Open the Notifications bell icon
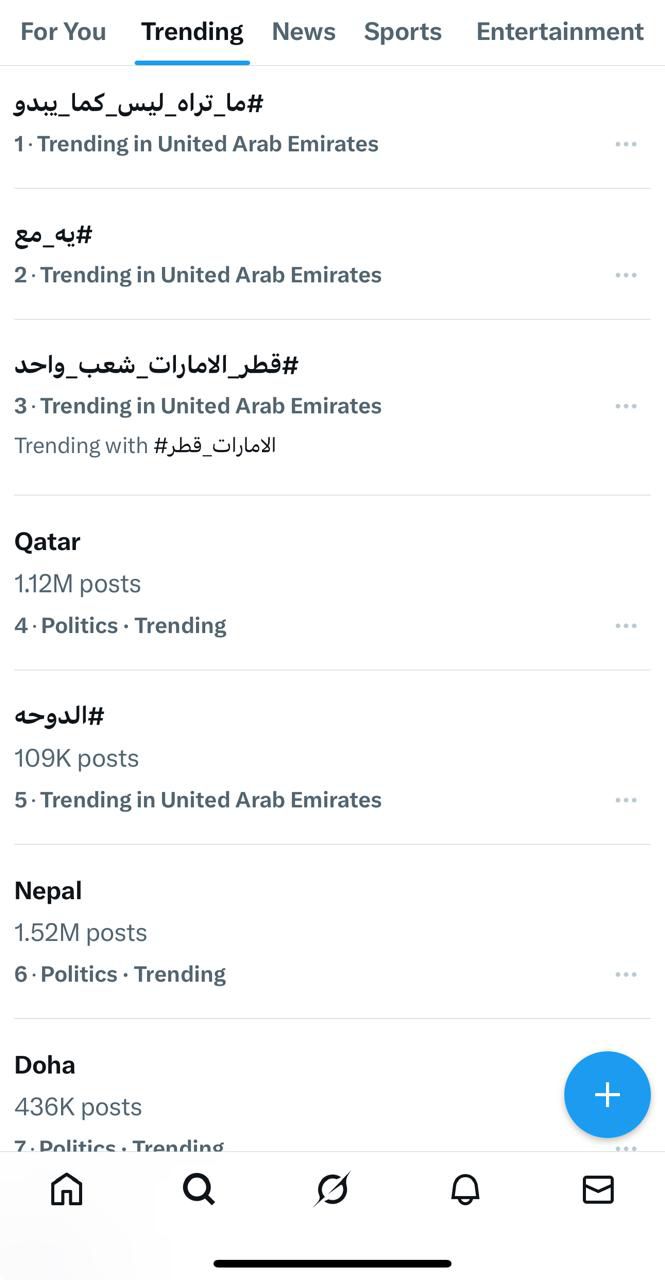 point(465,1189)
